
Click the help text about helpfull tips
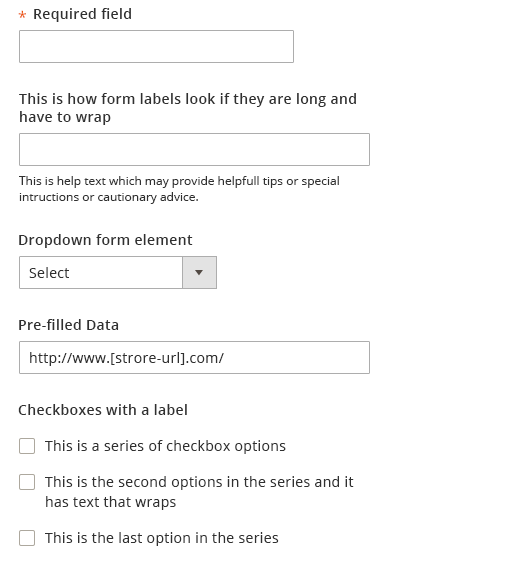(x=179, y=189)
